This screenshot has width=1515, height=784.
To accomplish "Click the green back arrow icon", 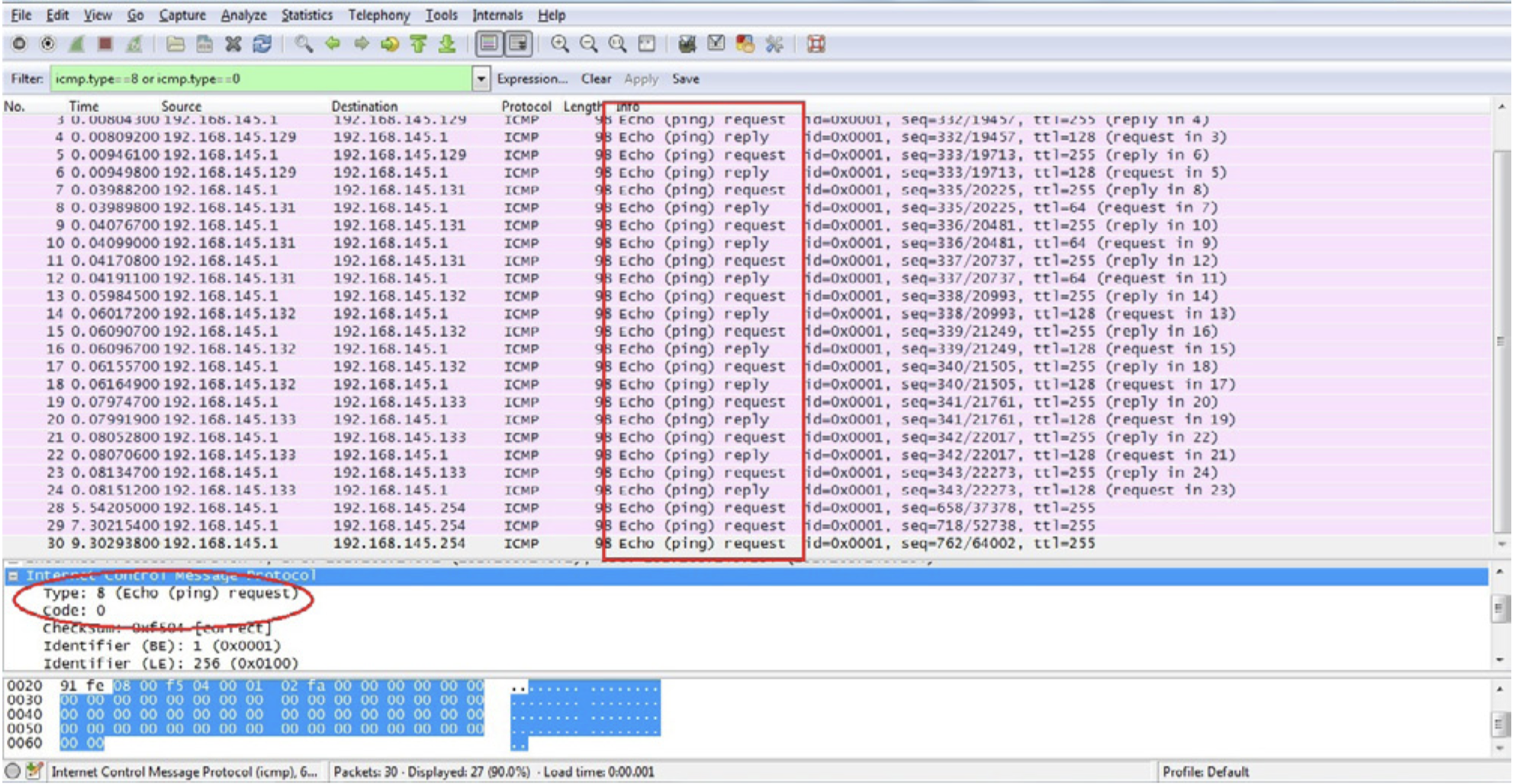I will tap(333, 44).
